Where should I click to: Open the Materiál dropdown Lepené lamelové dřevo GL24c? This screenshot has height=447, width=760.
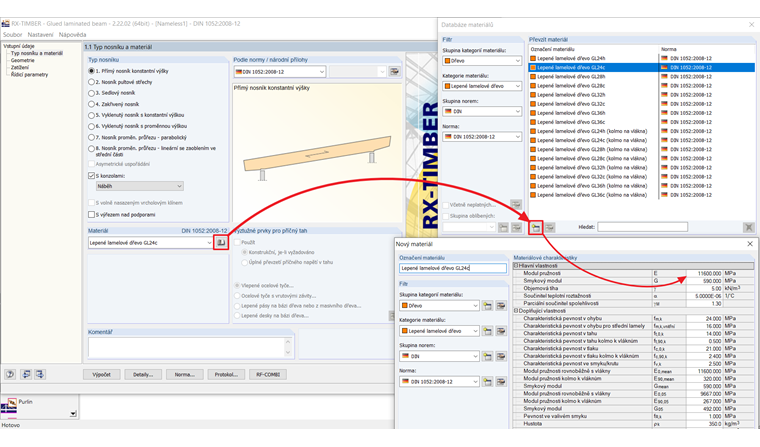pyautogui.click(x=151, y=243)
